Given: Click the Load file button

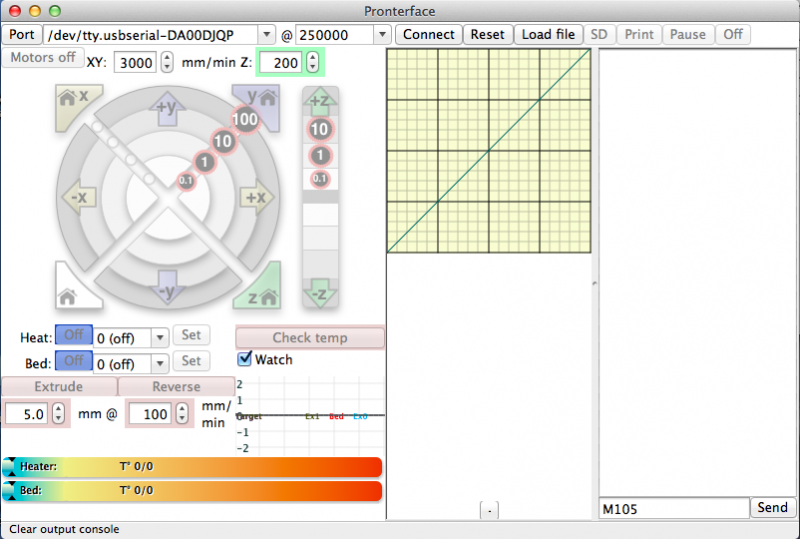Looking at the screenshot, I should (548, 34).
